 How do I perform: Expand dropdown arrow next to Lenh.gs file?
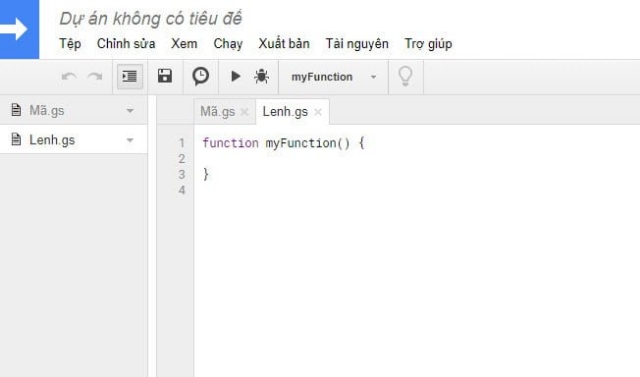click(130, 140)
